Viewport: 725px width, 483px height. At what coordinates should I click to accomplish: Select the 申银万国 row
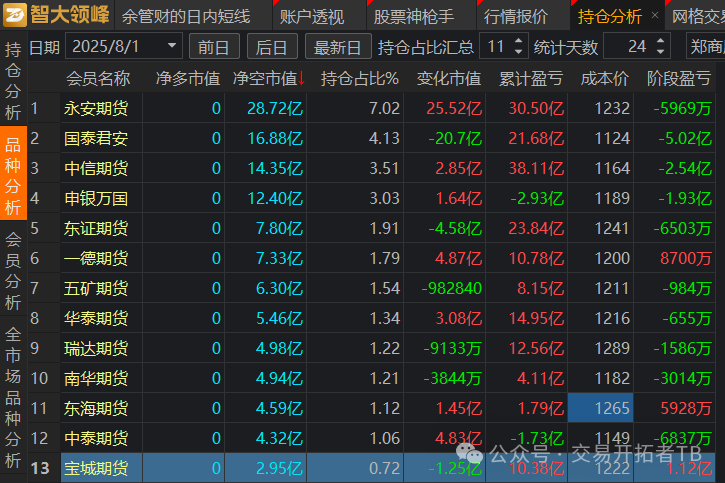tap(372, 198)
